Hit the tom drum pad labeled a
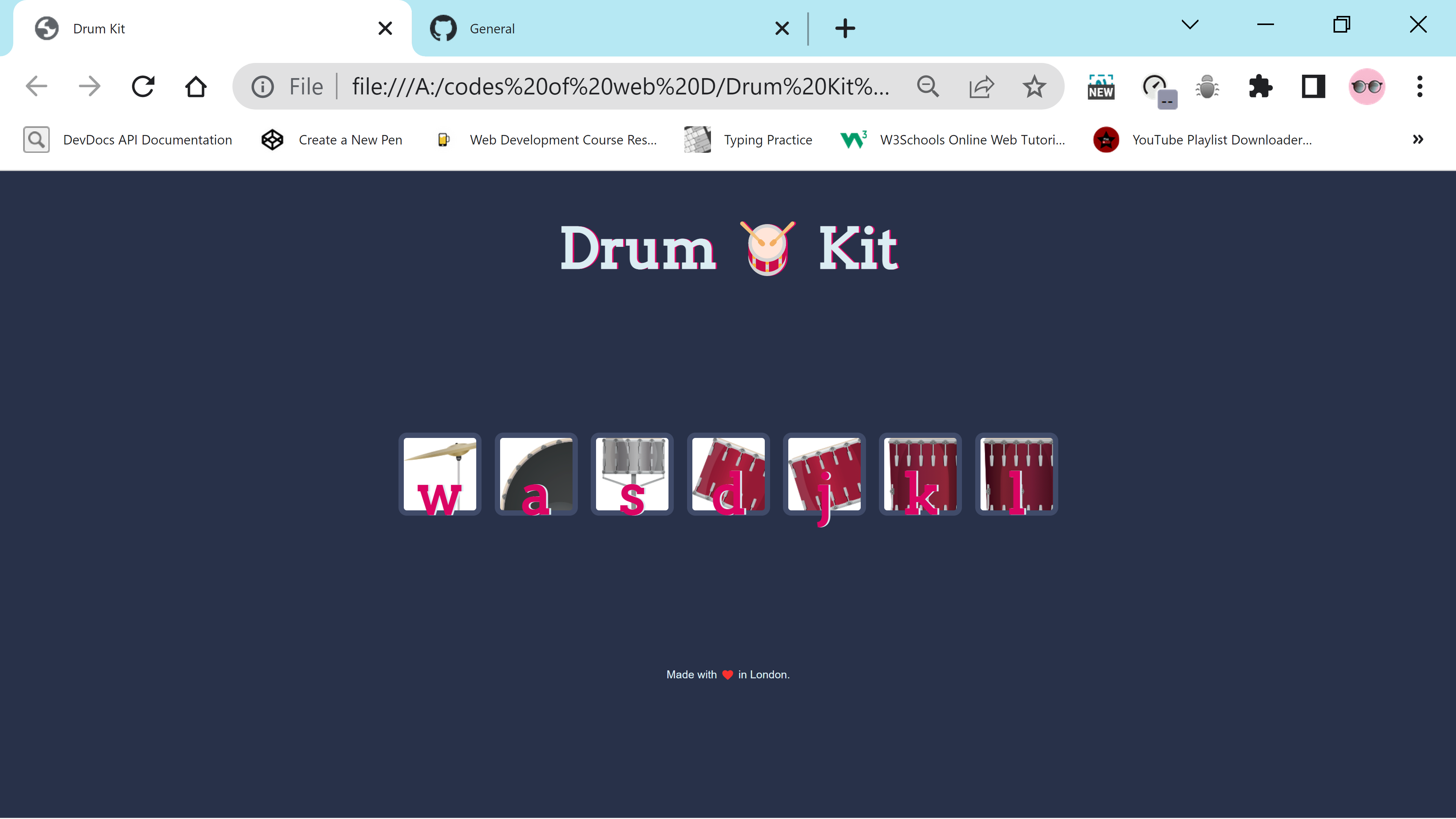Image resolution: width=1456 pixels, height=819 pixels. (x=536, y=474)
